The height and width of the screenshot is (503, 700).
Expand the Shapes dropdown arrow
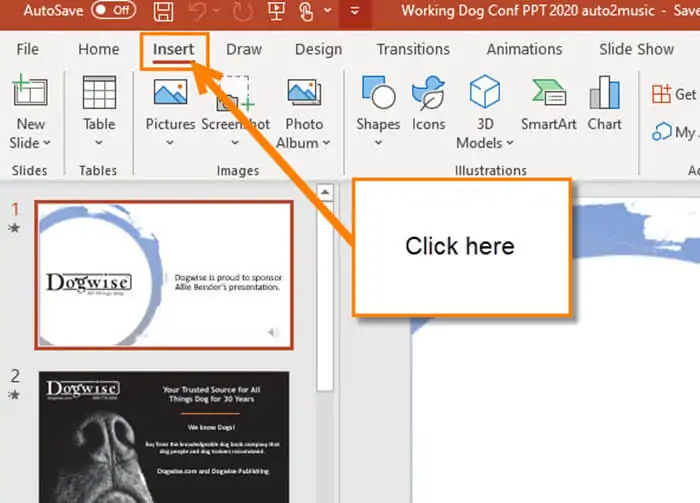coord(378,143)
